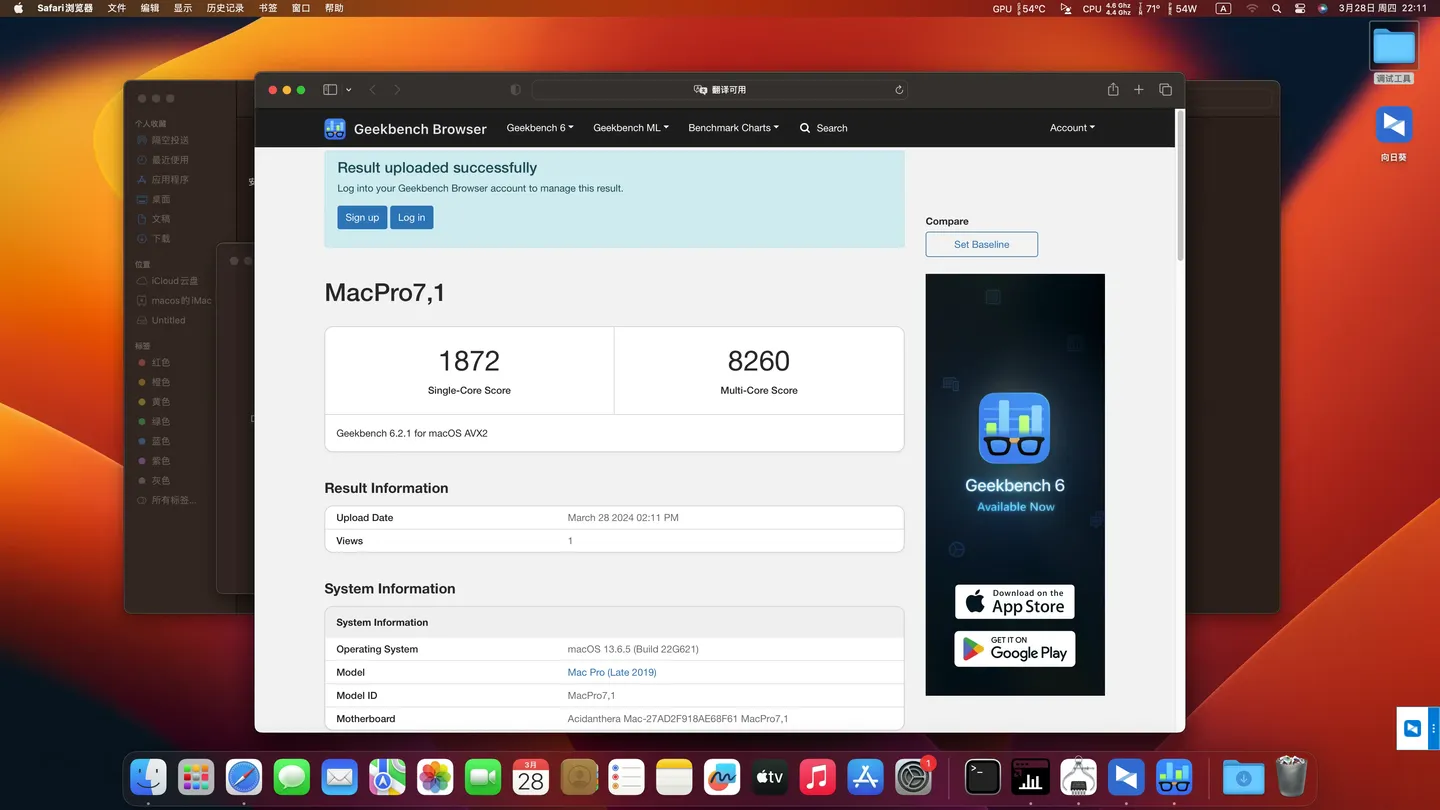Click the 翻译可用 translate control in the address bar
Screen dimensions: 1440x810
point(718,89)
